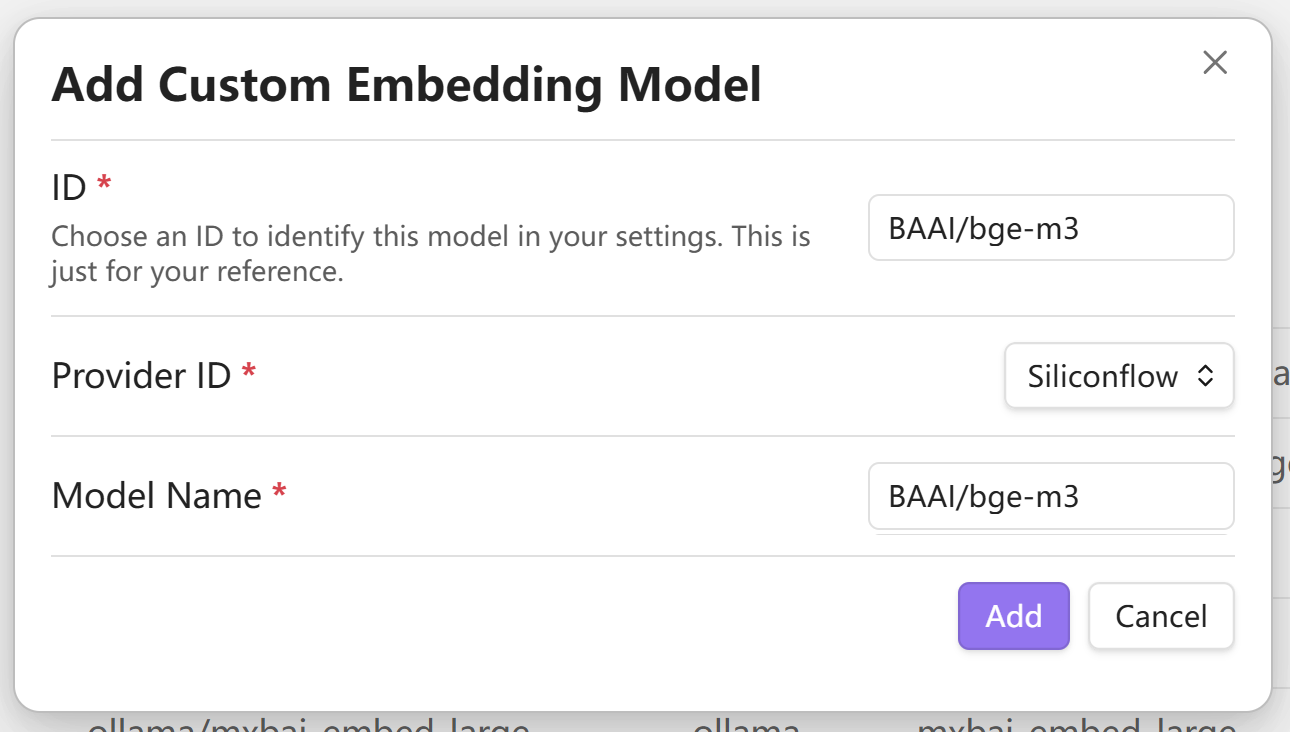Image resolution: width=1290 pixels, height=732 pixels.
Task: Cancel adding the embedding model
Action: [1160, 616]
